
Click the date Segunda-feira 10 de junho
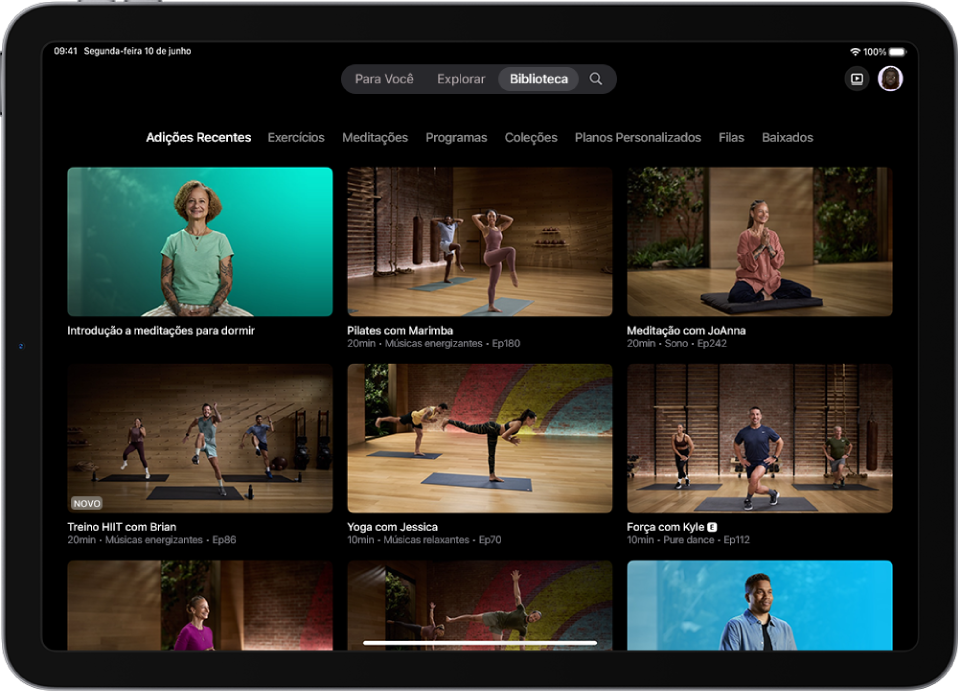137,51
